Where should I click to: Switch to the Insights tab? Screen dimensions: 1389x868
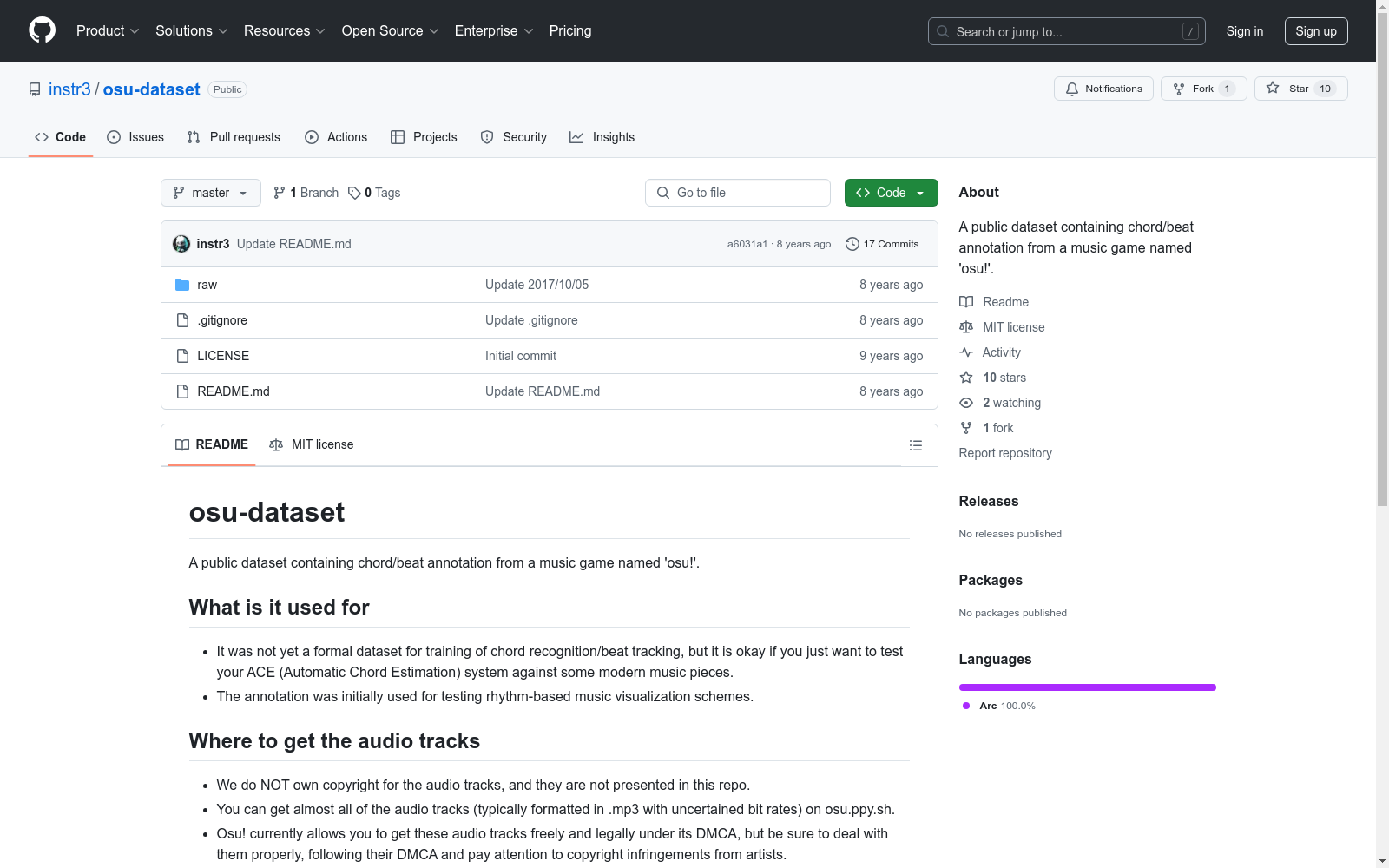coord(602,137)
